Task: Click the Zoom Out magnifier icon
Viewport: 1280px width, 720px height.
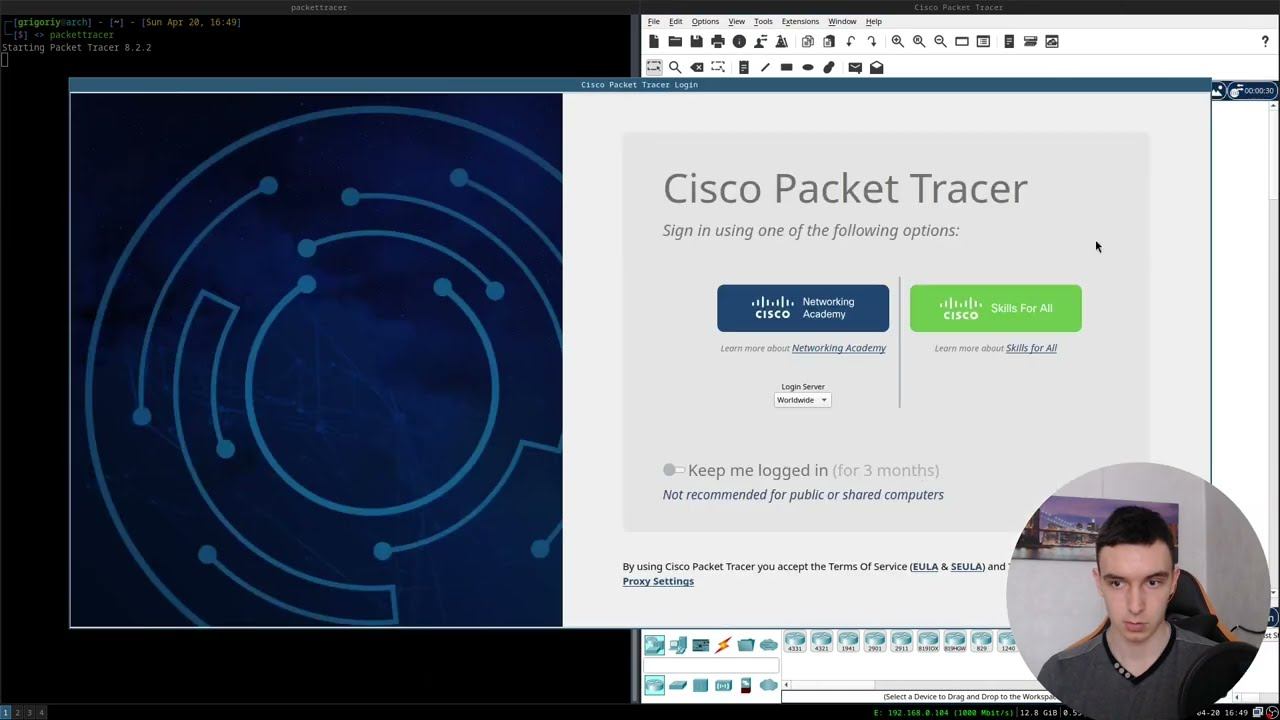Action: pyautogui.click(x=940, y=41)
